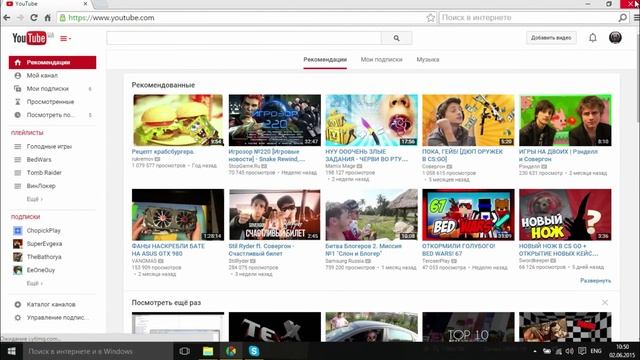This screenshot has width=640, height=360.
Task: Switch to Рекомендации tab
Action: click(x=325, y=60)
